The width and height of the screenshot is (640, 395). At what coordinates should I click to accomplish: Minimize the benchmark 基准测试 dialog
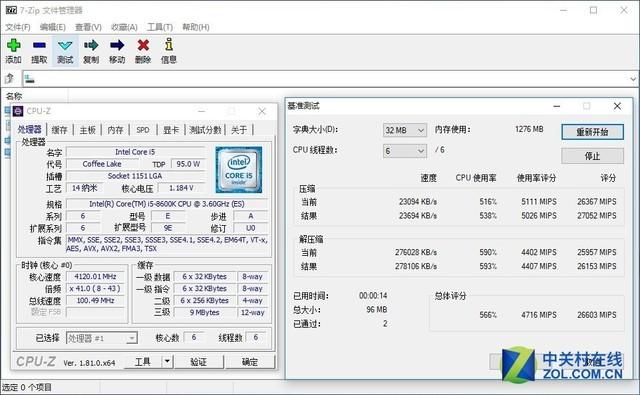coord(556,106)
